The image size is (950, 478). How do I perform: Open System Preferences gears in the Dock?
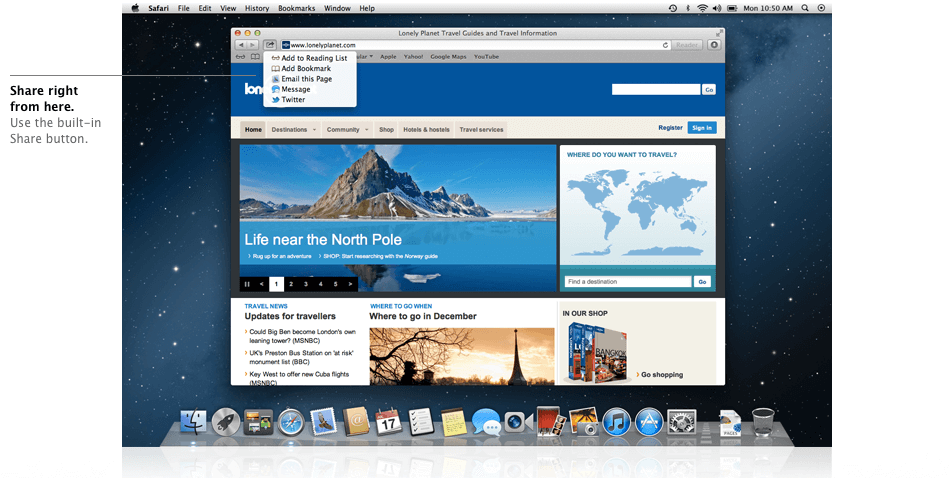[682, 422]
